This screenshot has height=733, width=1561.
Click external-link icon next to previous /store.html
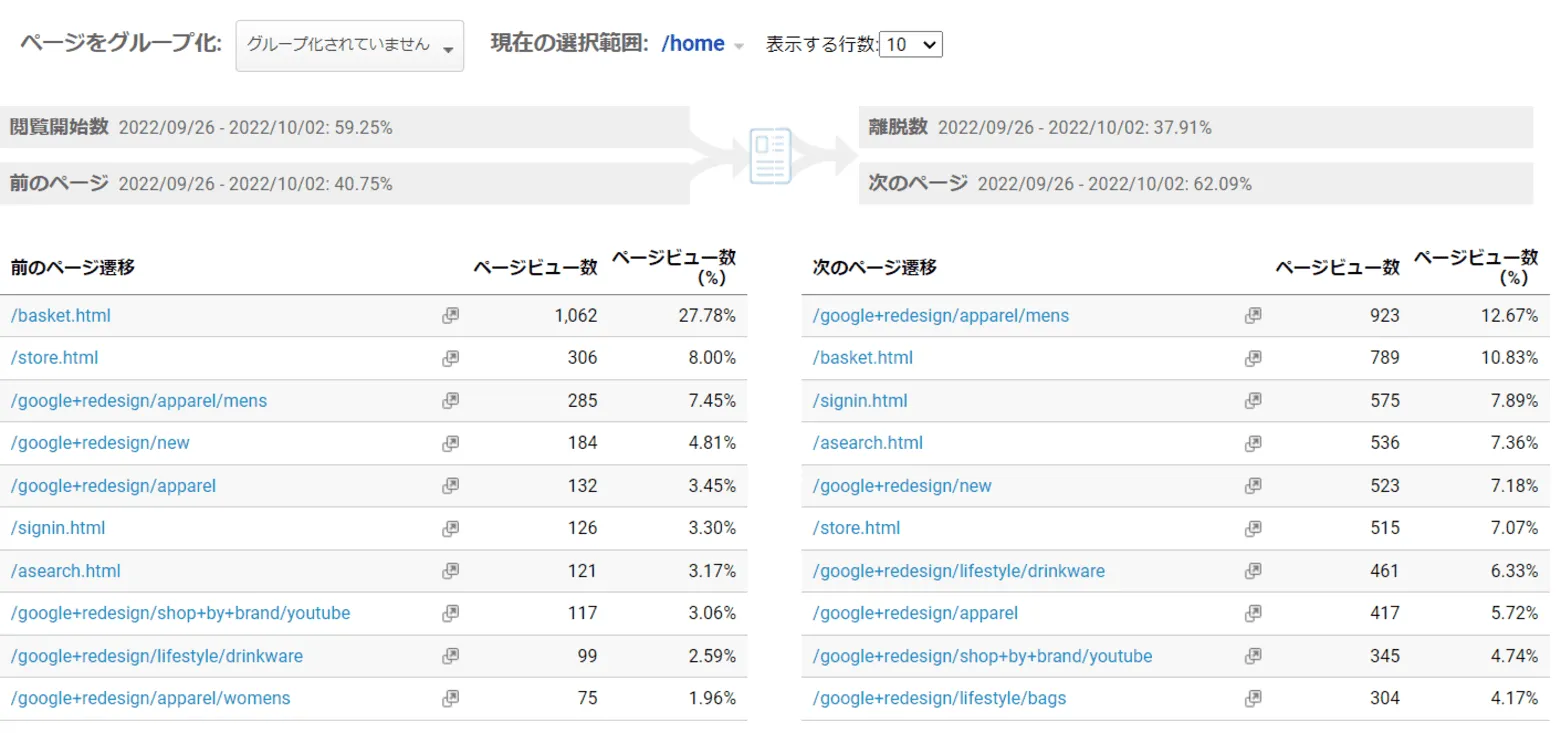(x=451, y=358)
